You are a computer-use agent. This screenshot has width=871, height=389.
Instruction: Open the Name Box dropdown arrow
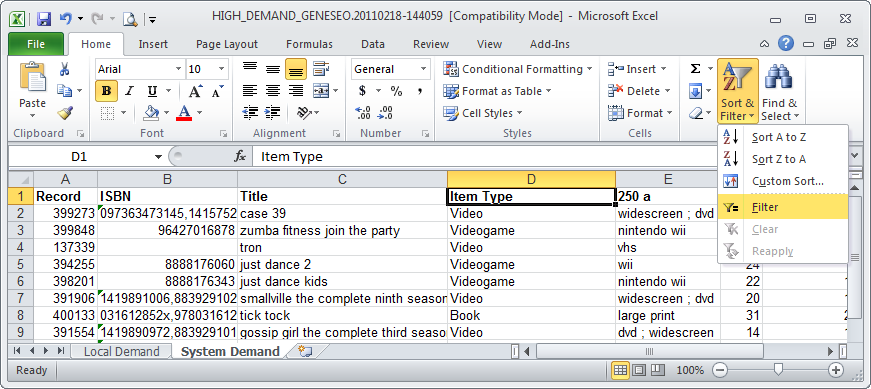click(158, 157)
